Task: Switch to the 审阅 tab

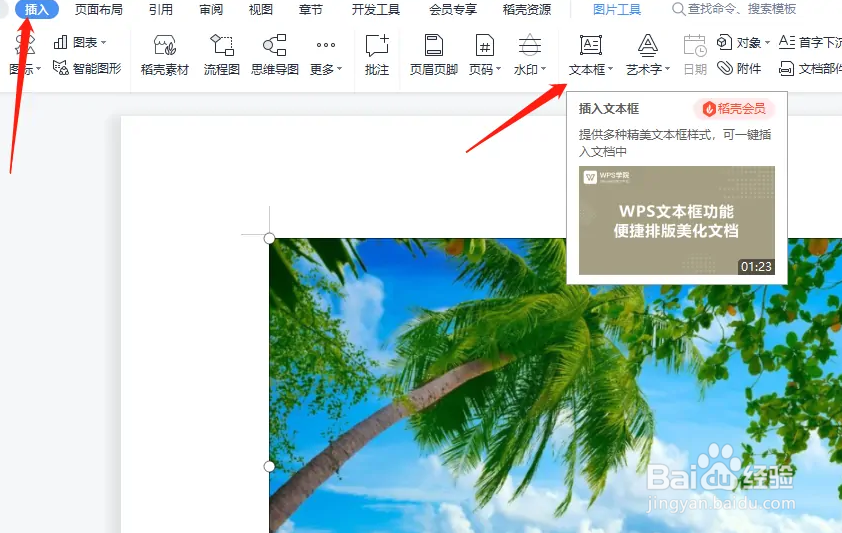Action: [x=210, y=10]
